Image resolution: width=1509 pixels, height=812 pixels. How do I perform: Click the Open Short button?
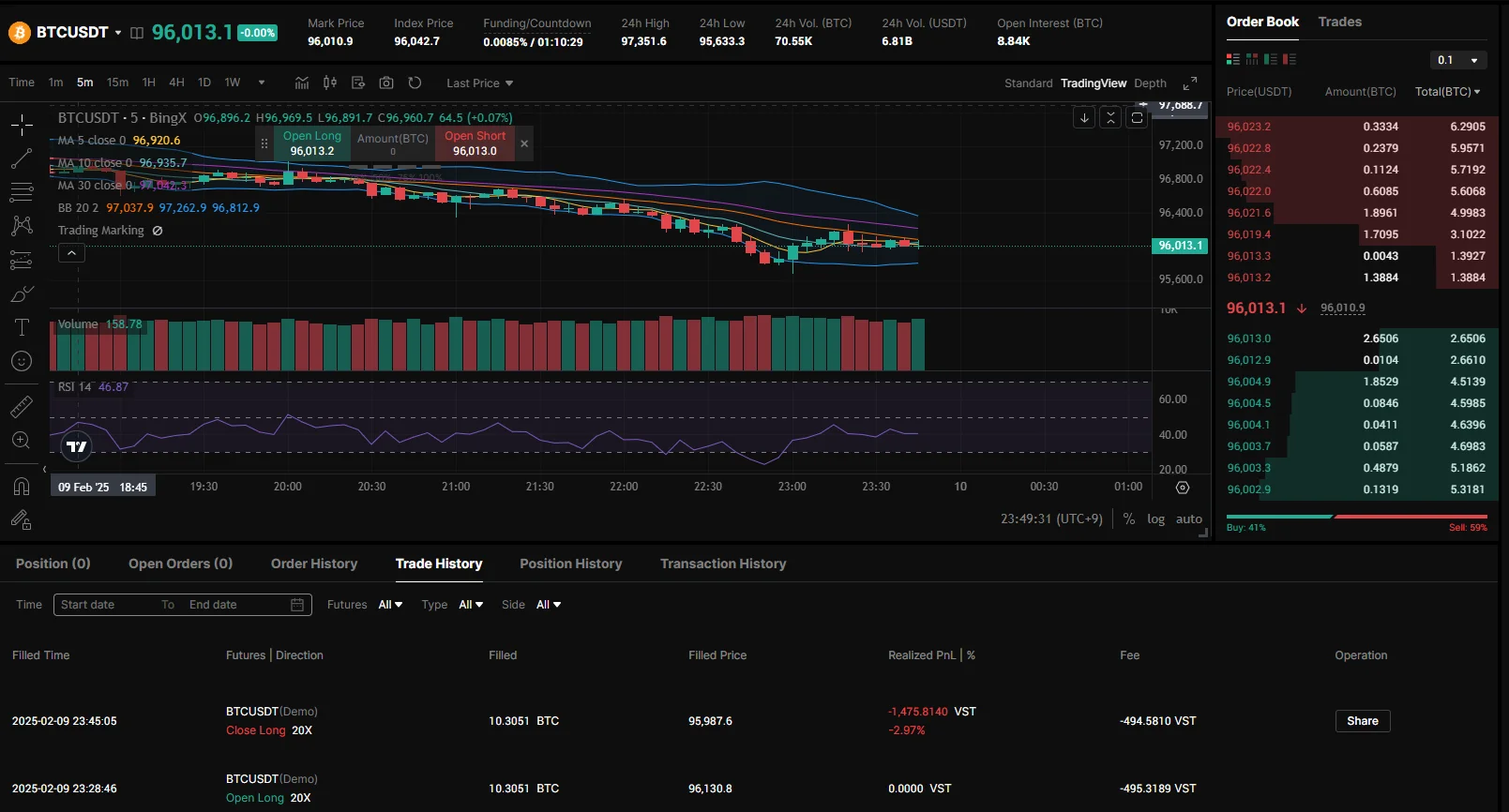475,143
